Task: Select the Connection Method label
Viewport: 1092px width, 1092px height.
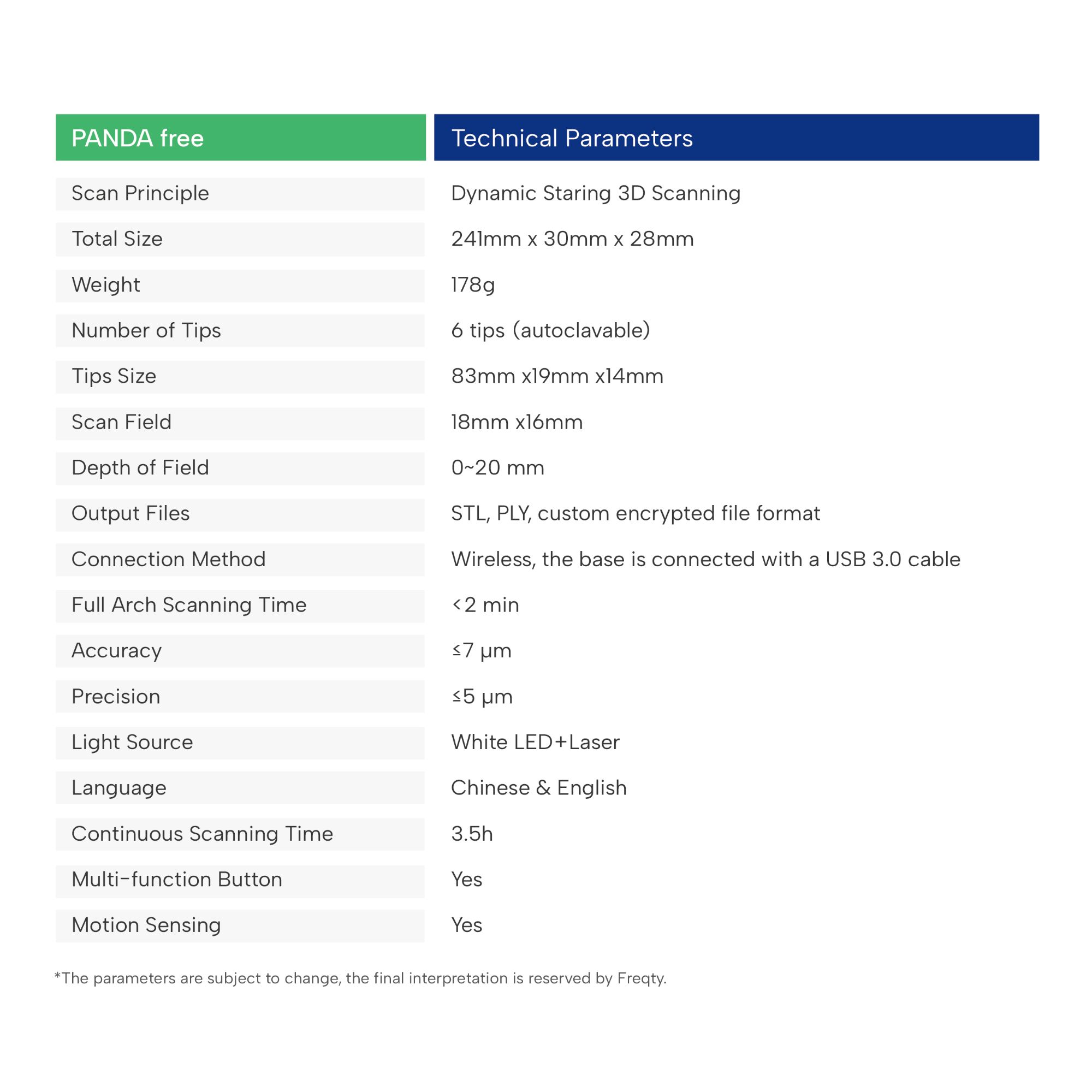Action: click(x=168, y=560)
